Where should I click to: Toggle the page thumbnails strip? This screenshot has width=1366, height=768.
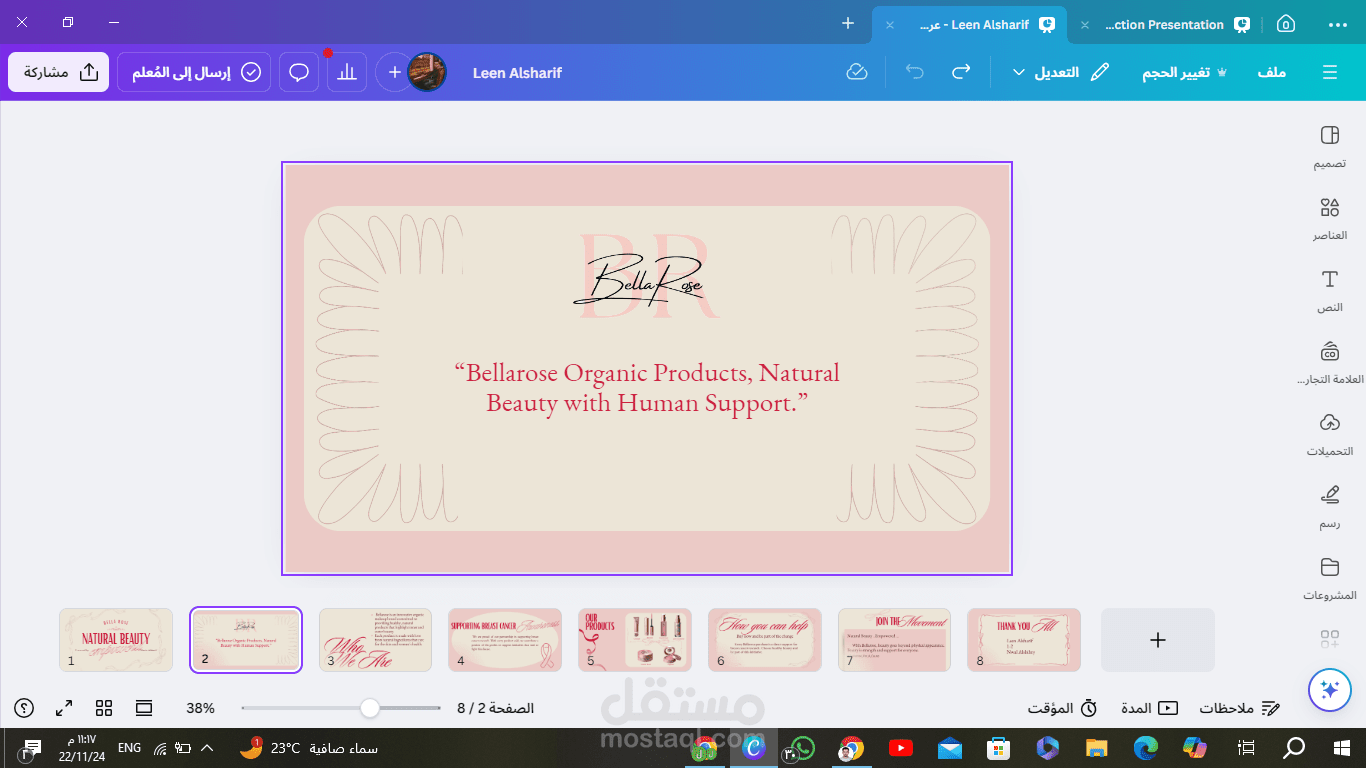click(x=144, y=708)
